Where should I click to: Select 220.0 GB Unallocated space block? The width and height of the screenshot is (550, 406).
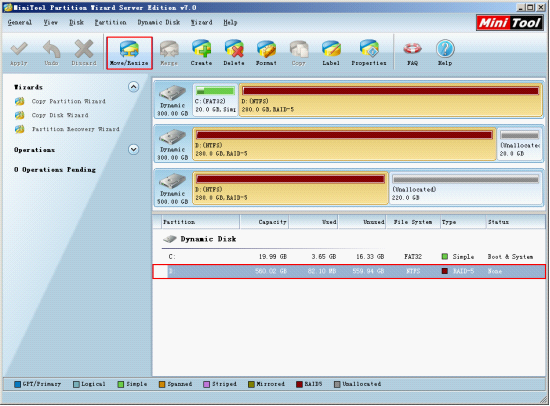pyautogui.click(x=466, y=188)
